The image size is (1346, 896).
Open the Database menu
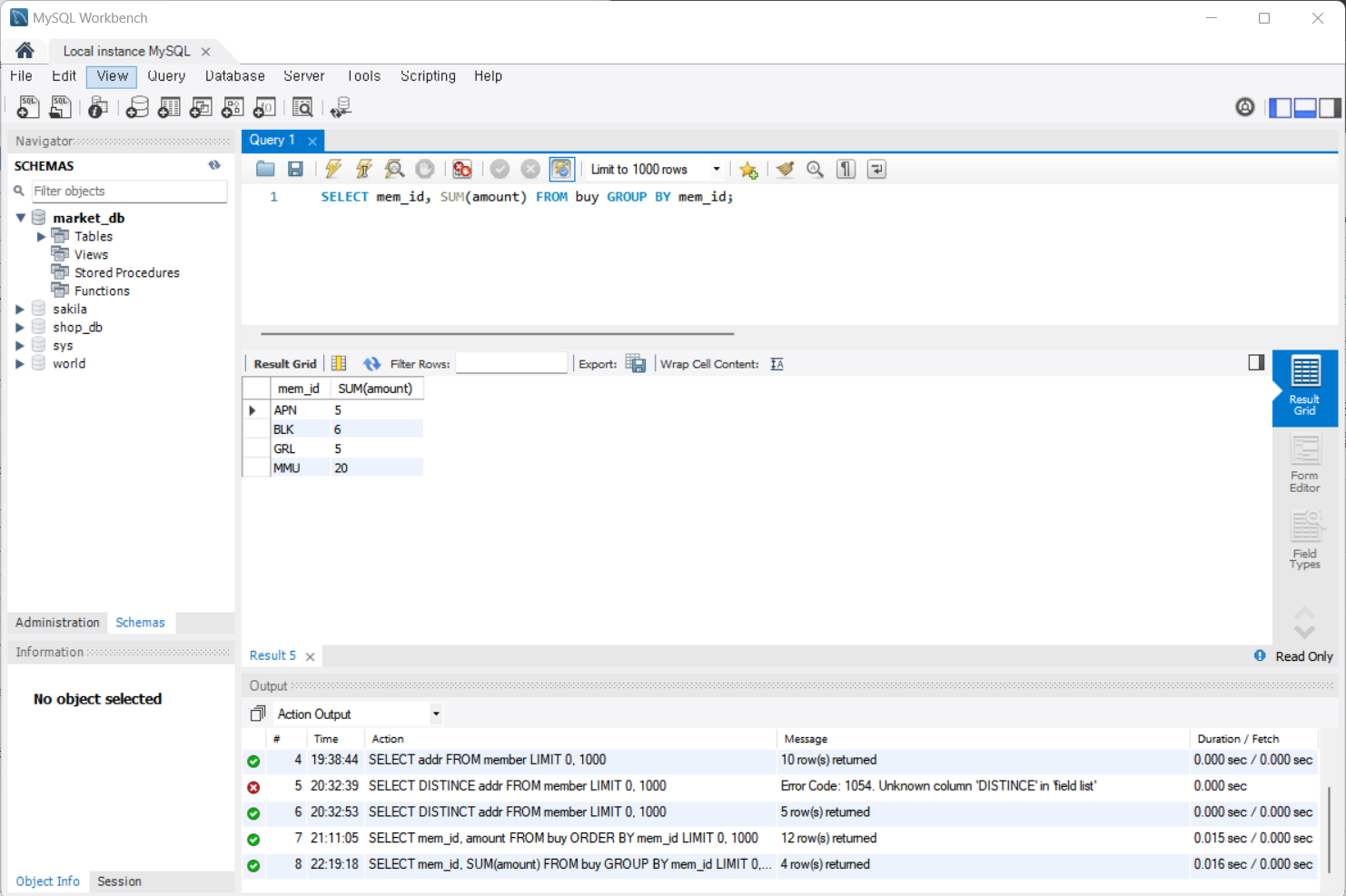234,76
